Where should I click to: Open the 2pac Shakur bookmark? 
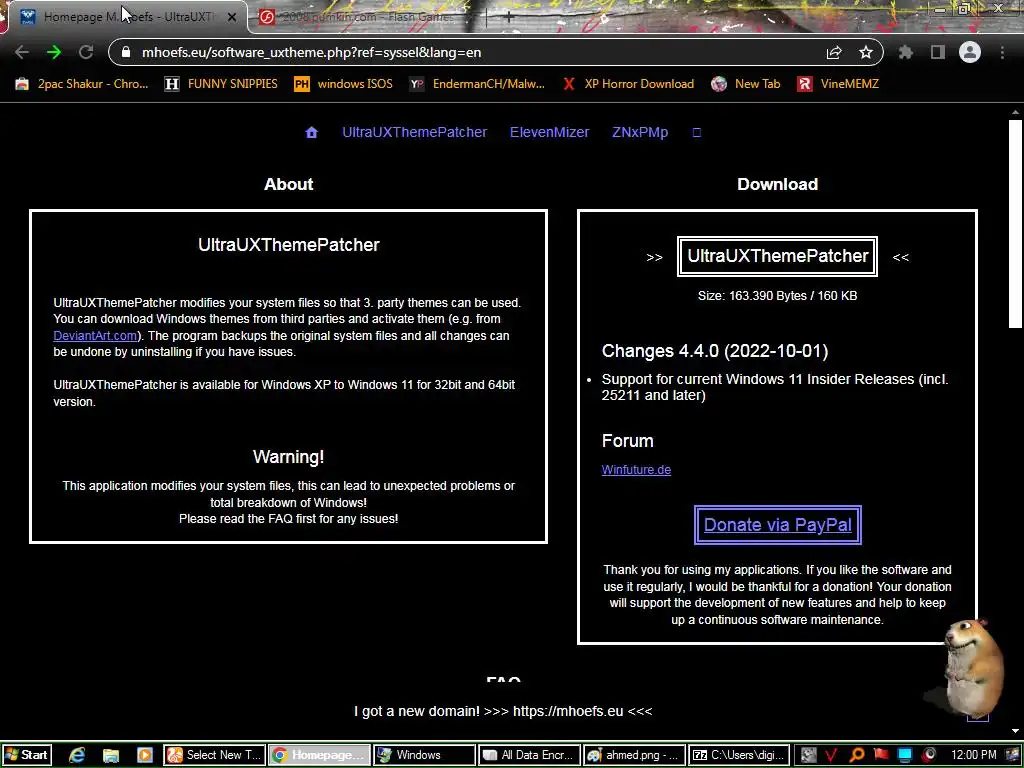[x=82, y=84]
